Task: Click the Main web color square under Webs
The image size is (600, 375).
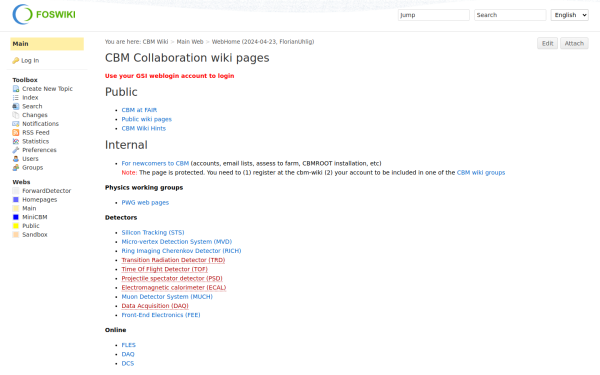Action: [16, 209]
